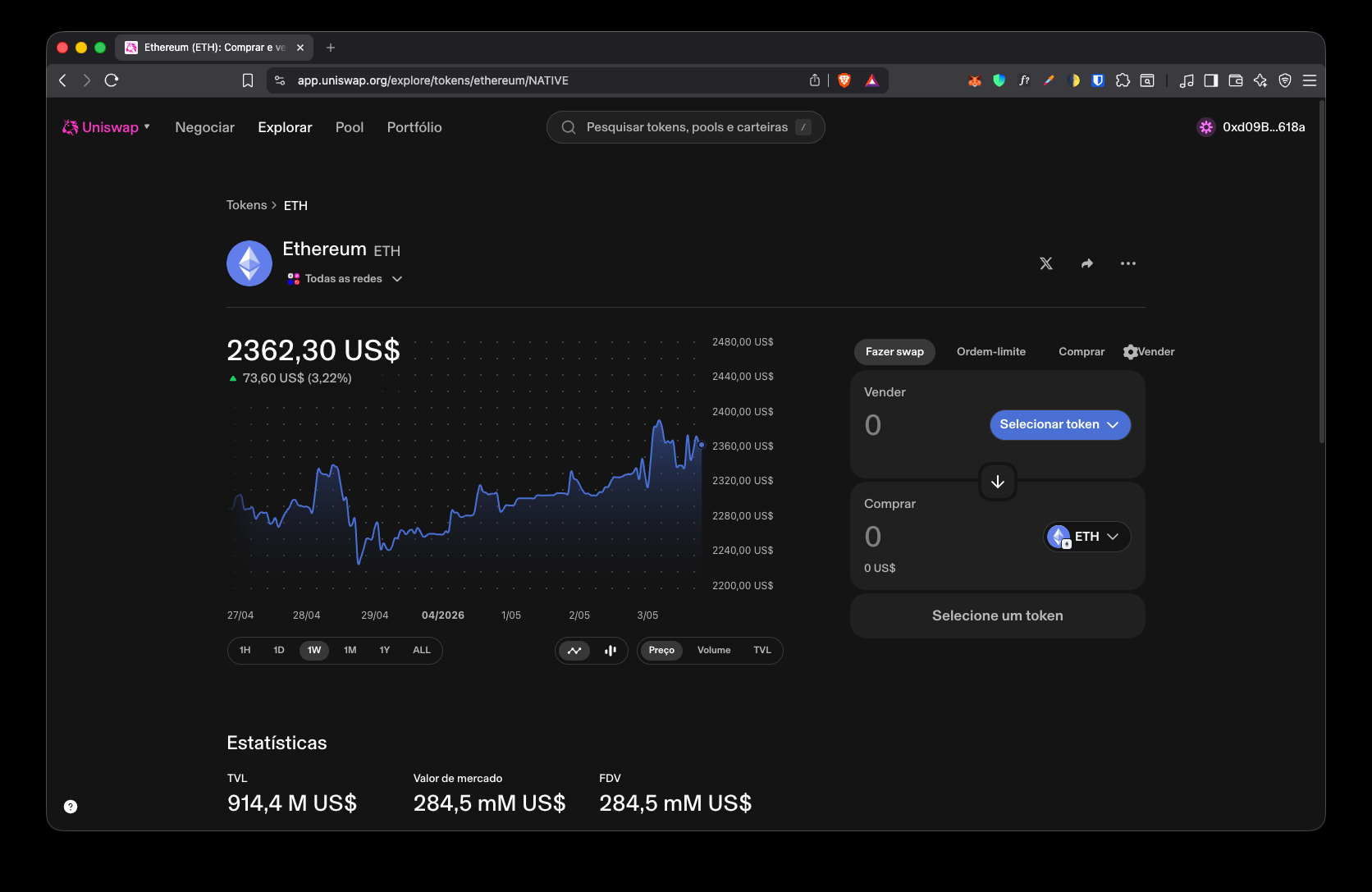Open the media music note control
The height and width of the screenshot is (892, 1372).
[1187, 80]
